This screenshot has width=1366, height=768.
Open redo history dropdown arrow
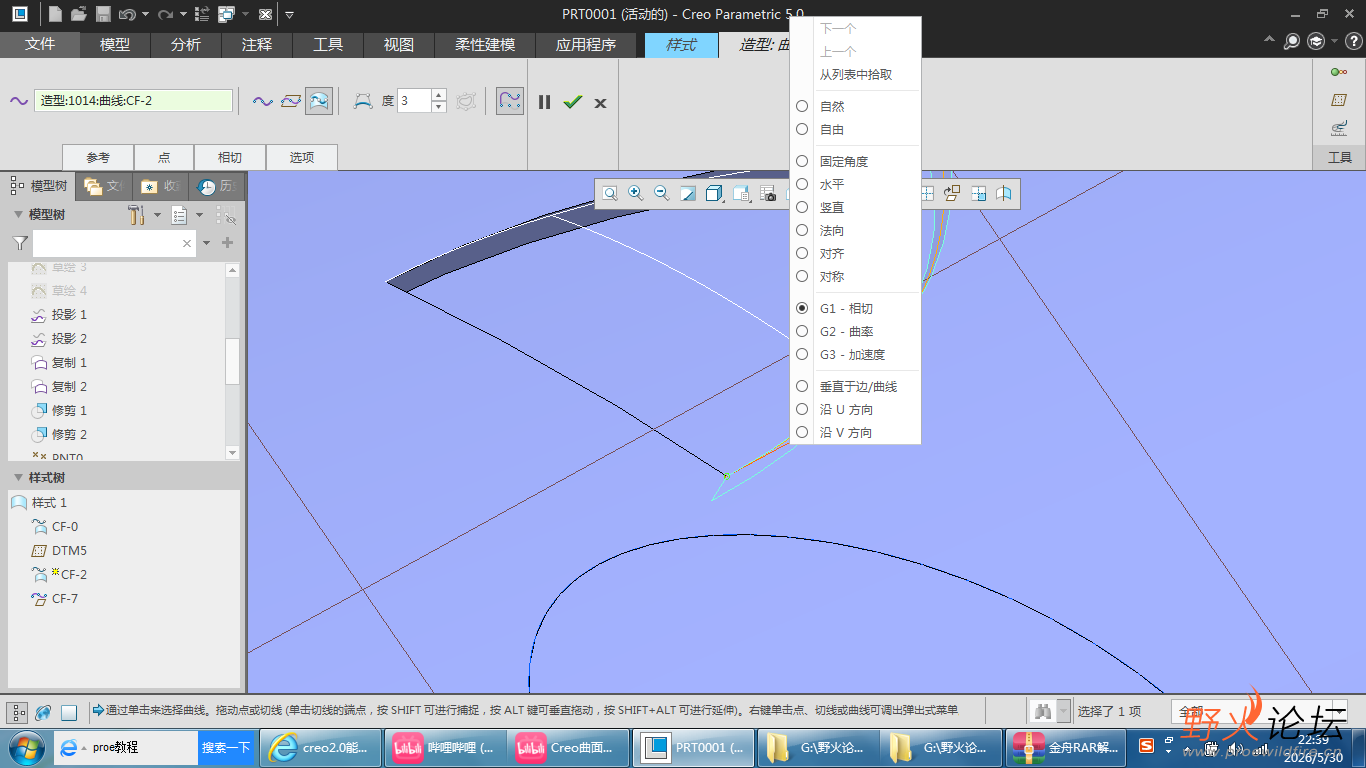pyautogui.click(x=184, y=14)
